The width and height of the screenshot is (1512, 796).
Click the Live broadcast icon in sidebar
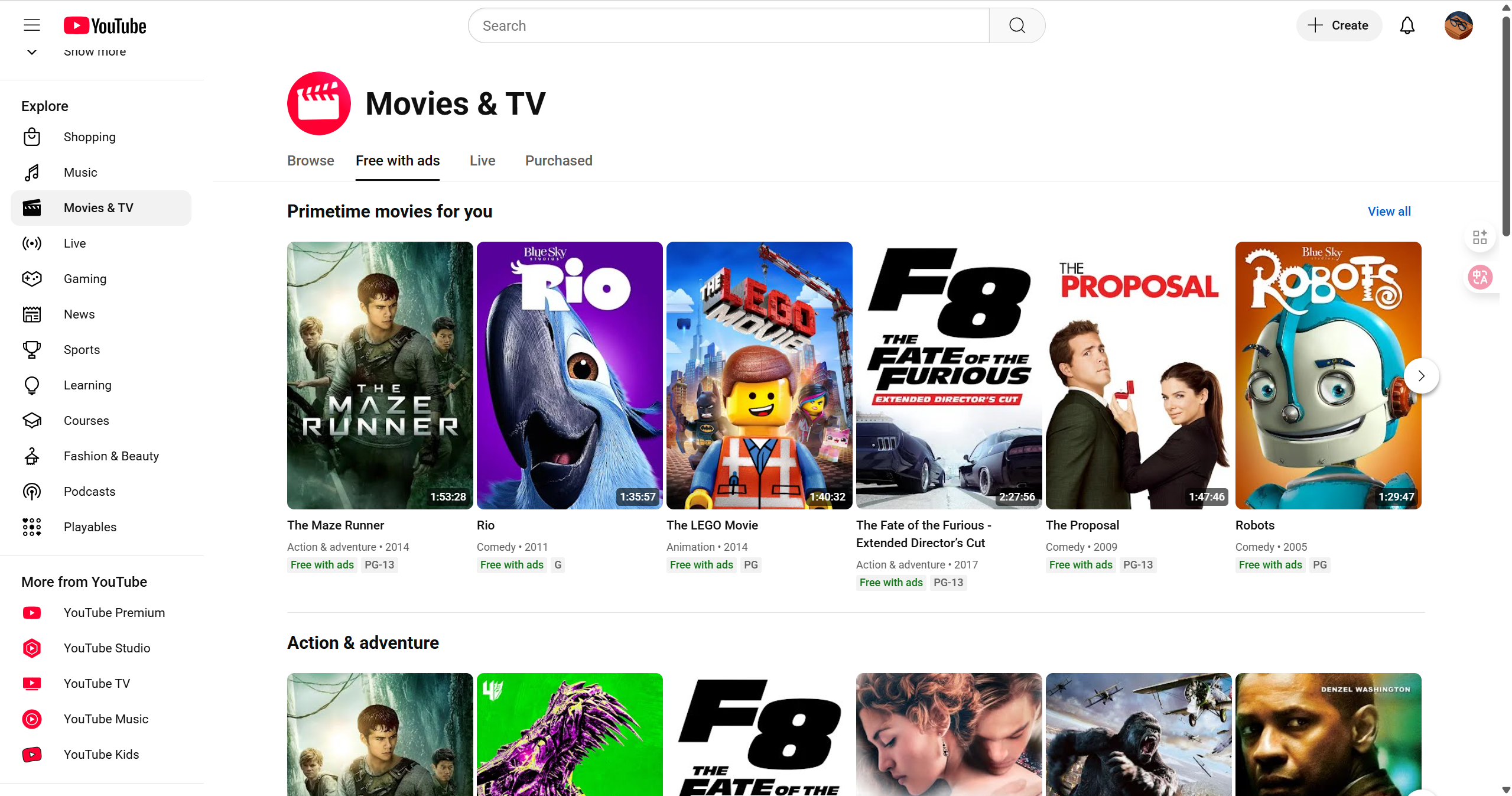pos(32,243)
